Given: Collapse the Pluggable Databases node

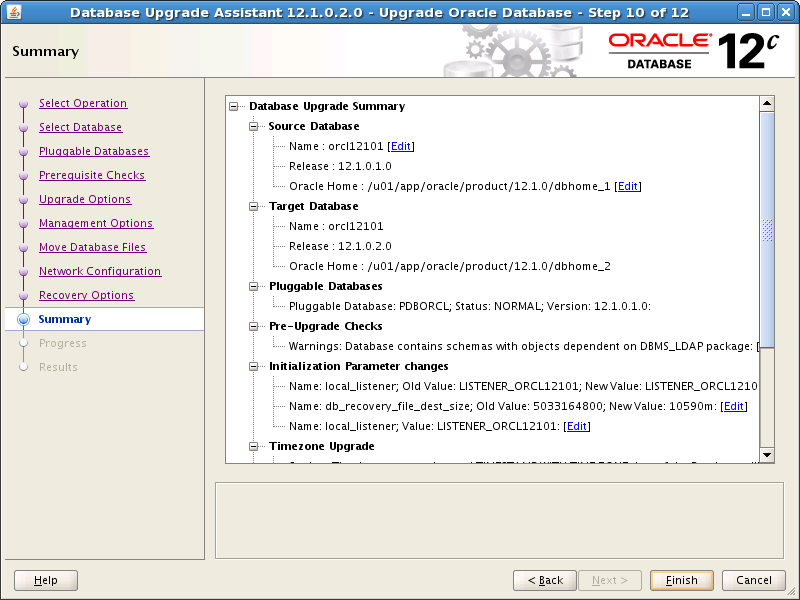Looking at the screenshot, I should click(254, 286).
